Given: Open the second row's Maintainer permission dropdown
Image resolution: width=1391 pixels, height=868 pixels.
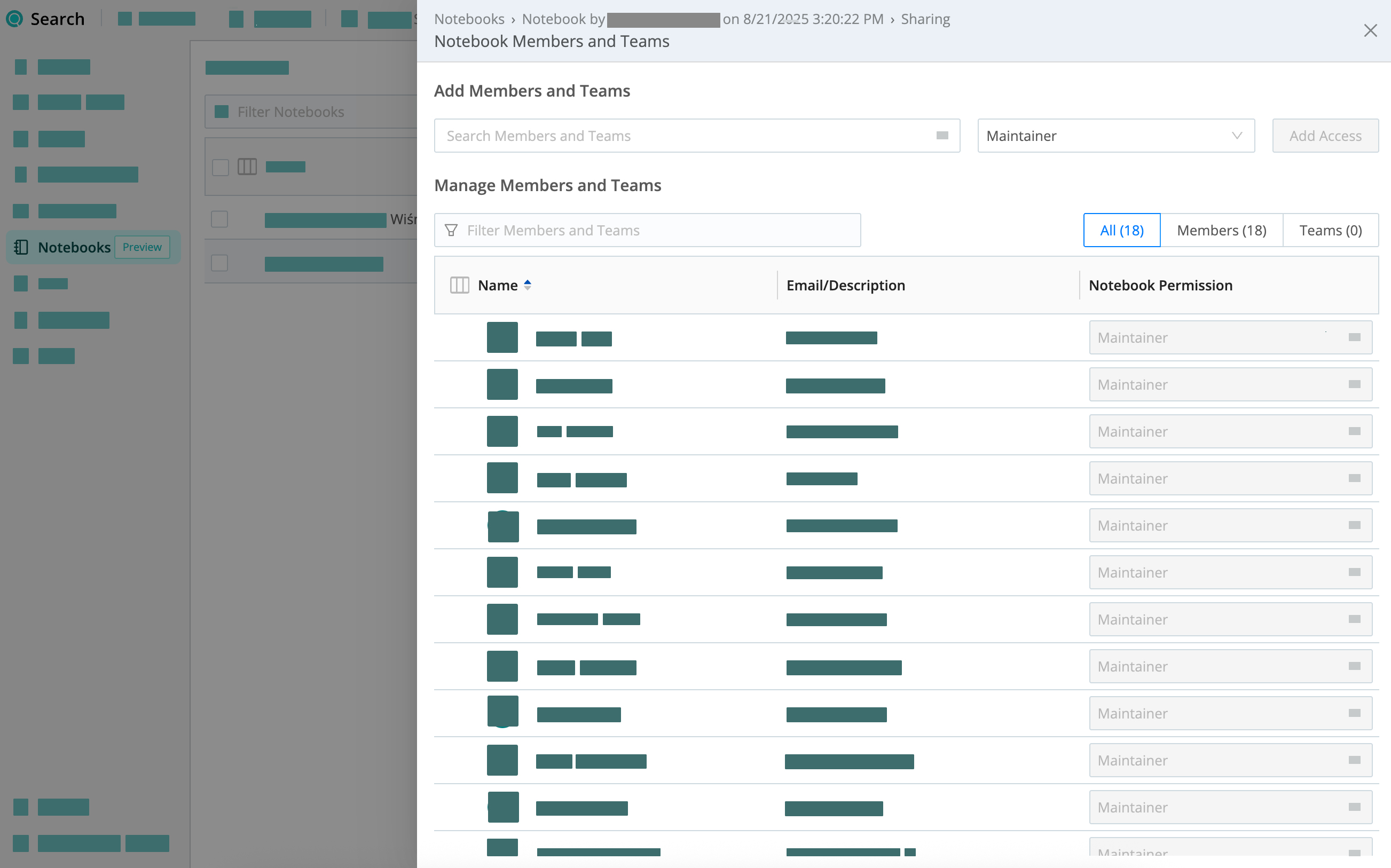Looking at the screenshot, I should (1230, 385).
